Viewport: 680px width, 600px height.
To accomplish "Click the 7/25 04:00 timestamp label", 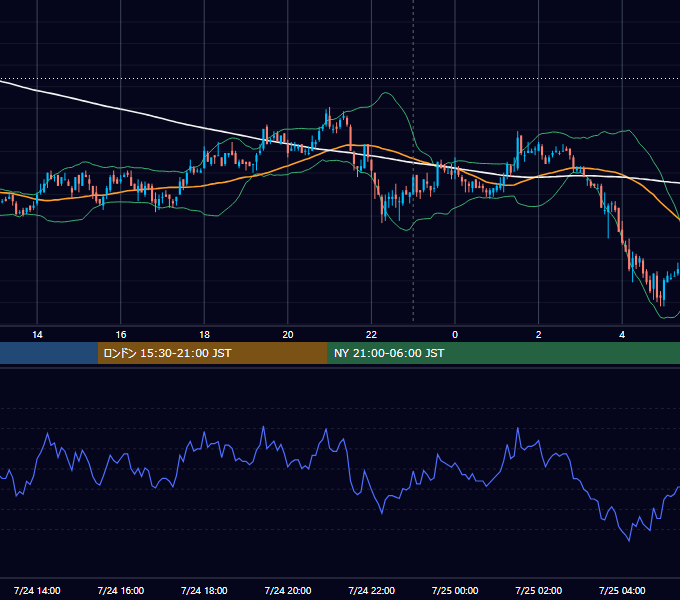I will (x=622, y=590).
